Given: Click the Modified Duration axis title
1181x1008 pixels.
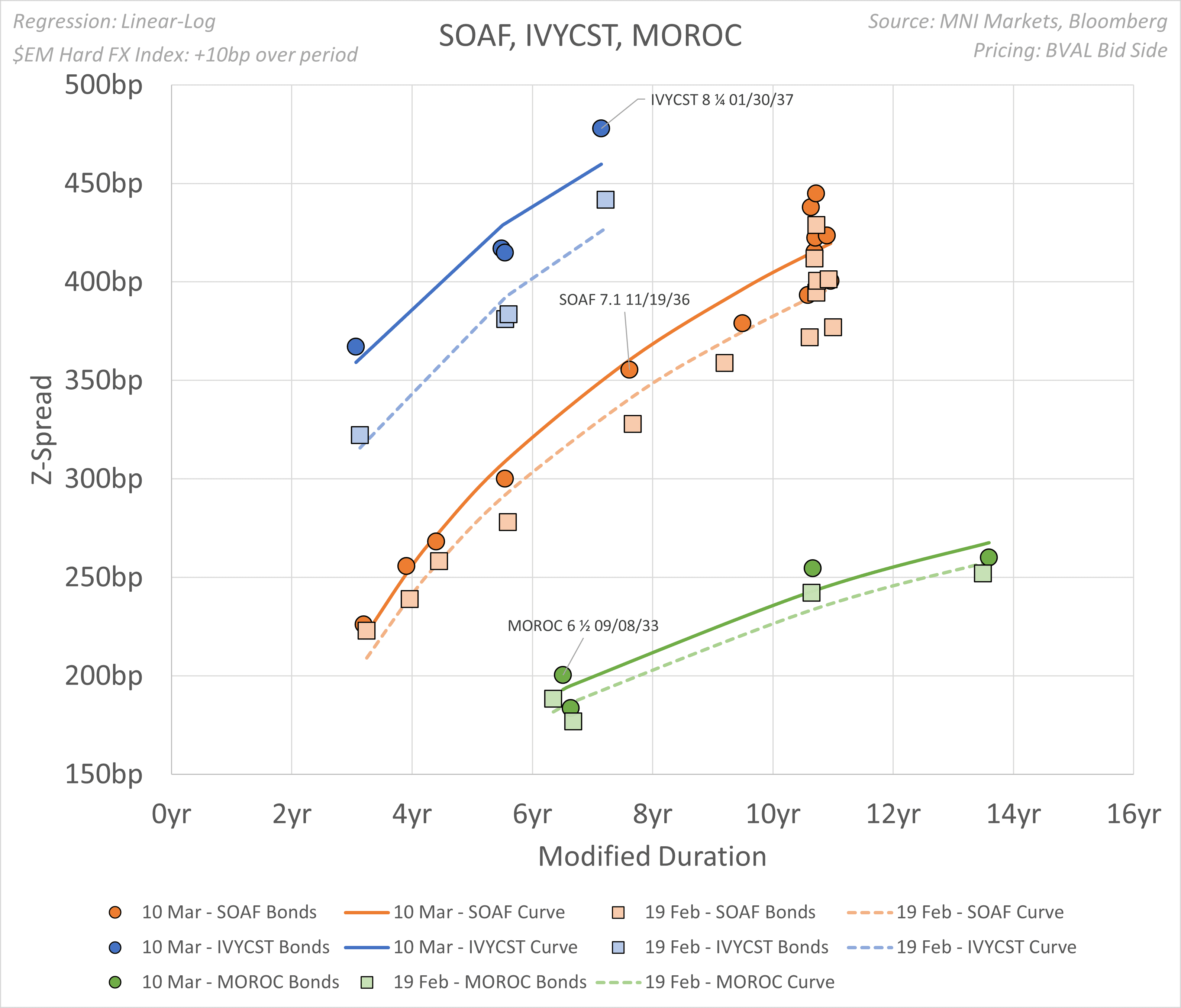Looking at the screenshot, I should pyautogui.click(x=652, y=856).
